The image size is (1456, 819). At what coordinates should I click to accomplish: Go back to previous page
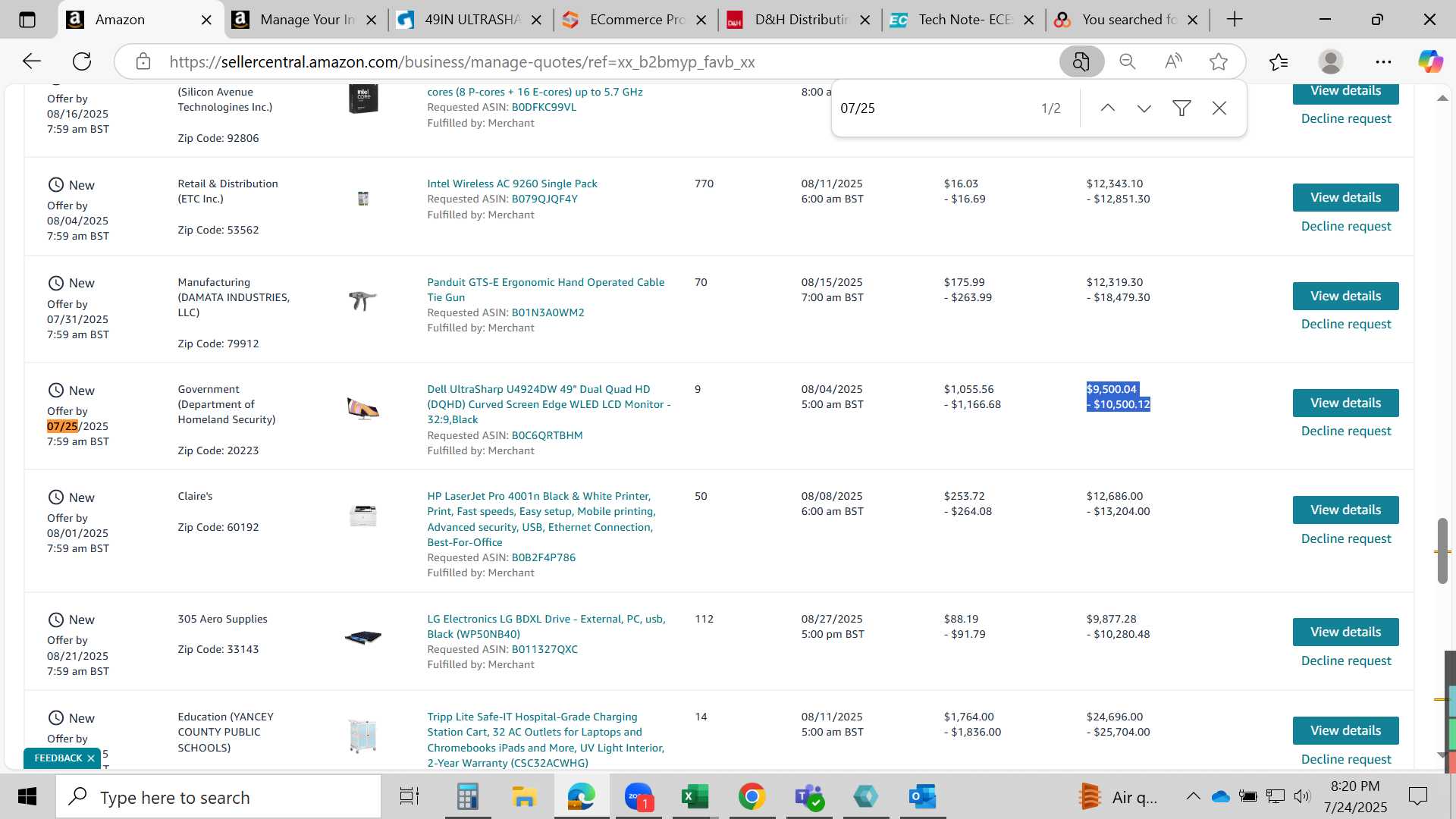coord(31,61)
